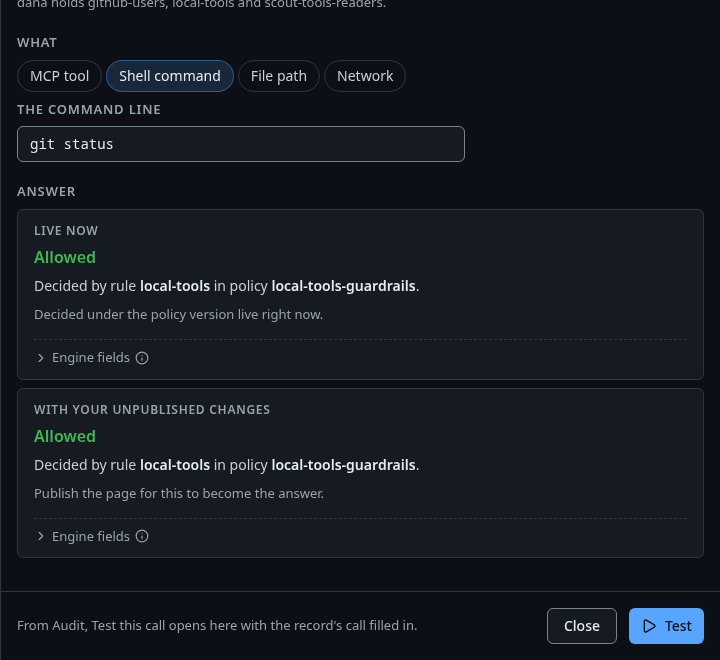Select the Shell command option
Image resolution: width=720 pixels, height=660 pixels.
170,76
